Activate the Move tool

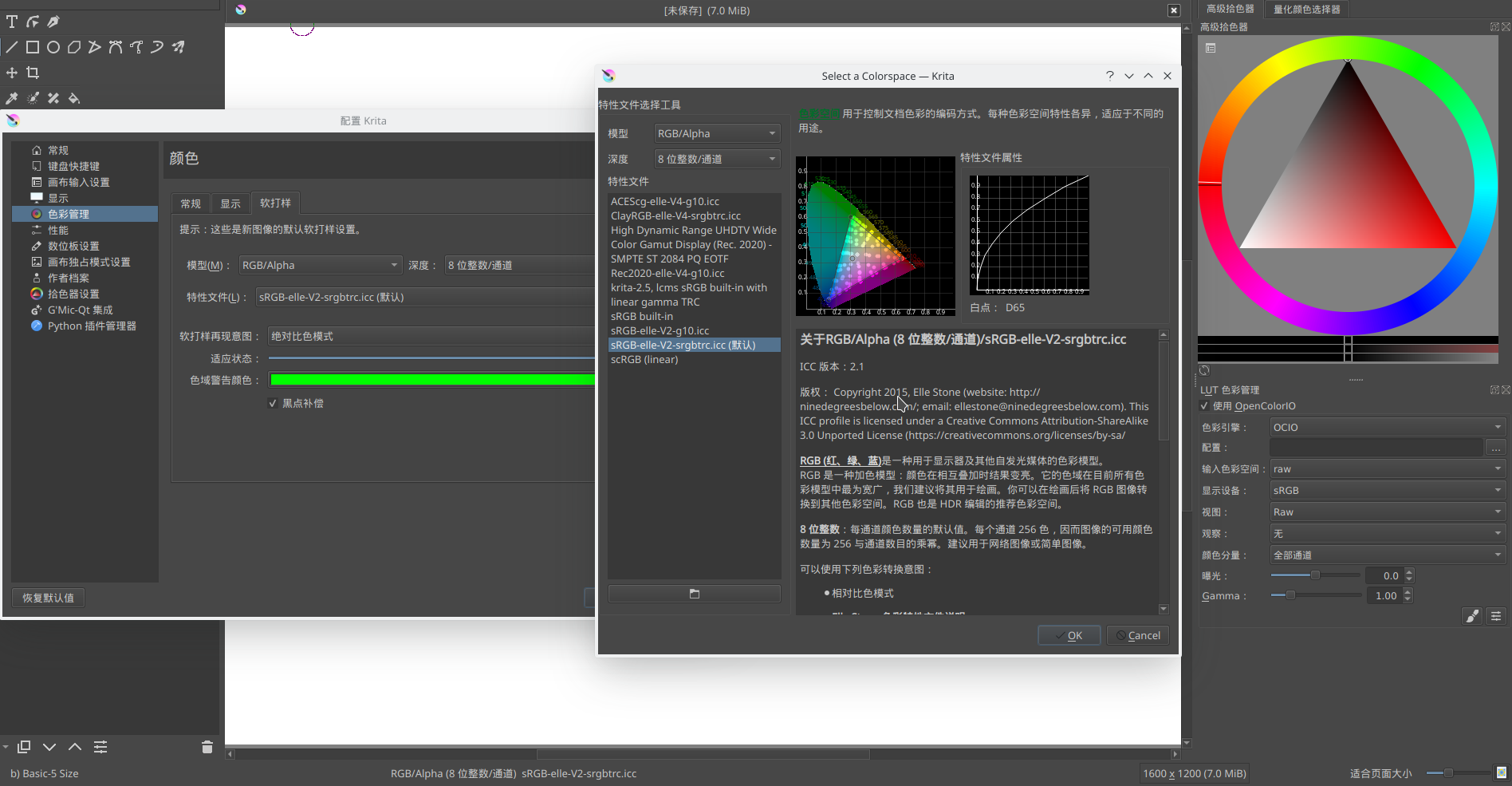click(12, 73)
